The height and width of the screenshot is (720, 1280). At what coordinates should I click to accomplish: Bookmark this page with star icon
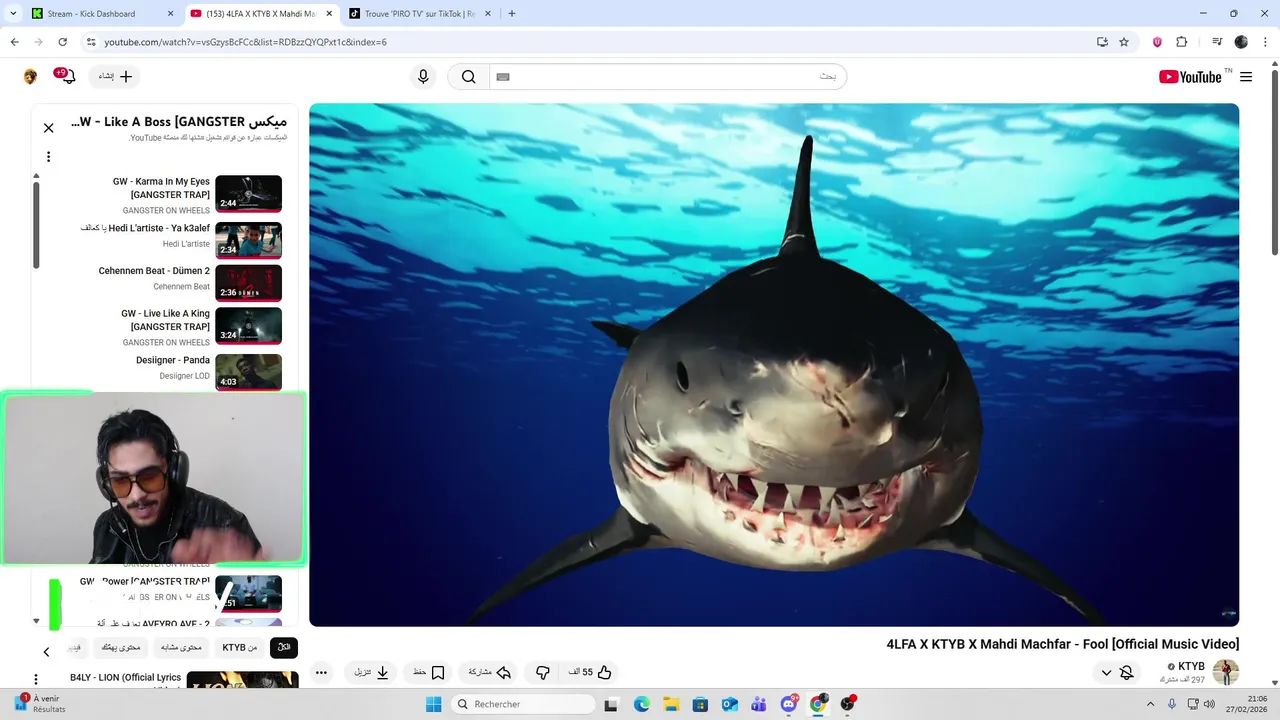coord(1124,42)
